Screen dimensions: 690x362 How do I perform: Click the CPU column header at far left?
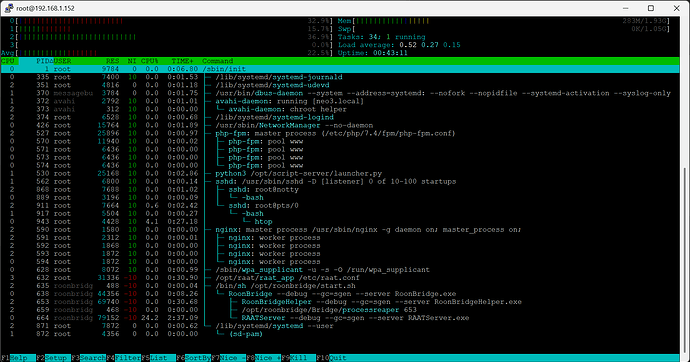coord(7,61)
